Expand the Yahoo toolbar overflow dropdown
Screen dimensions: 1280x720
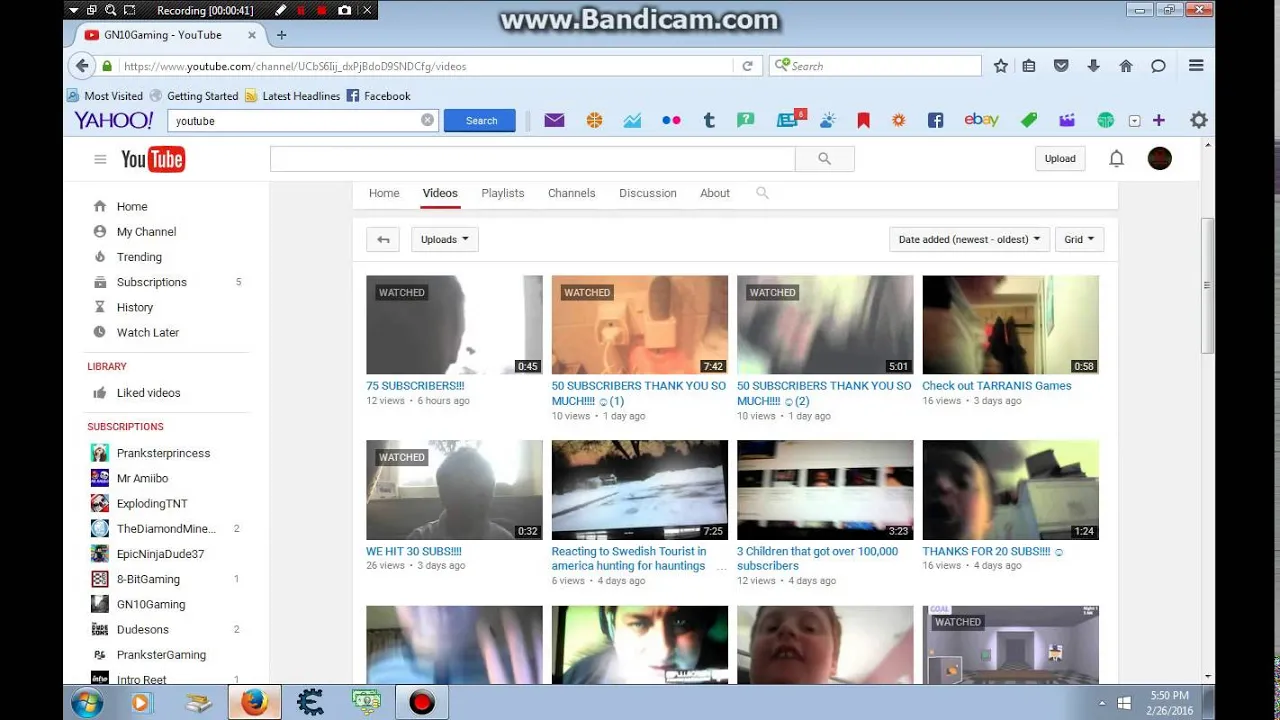[x=1134, y=121]
